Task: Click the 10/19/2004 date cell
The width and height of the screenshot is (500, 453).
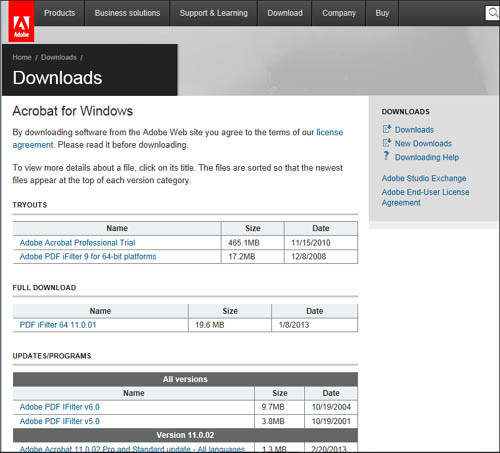Action: coord(331,407)
